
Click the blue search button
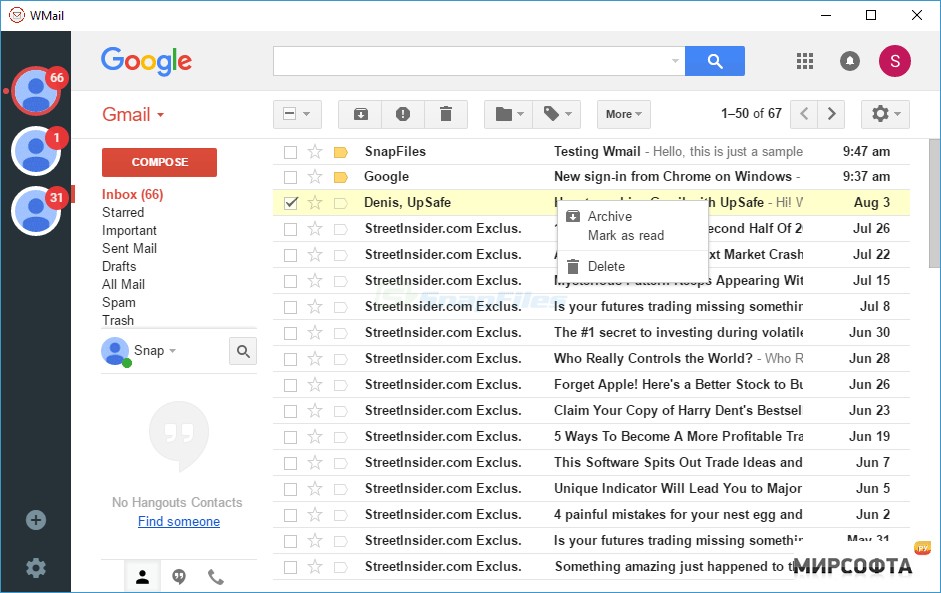coord(715,61)
